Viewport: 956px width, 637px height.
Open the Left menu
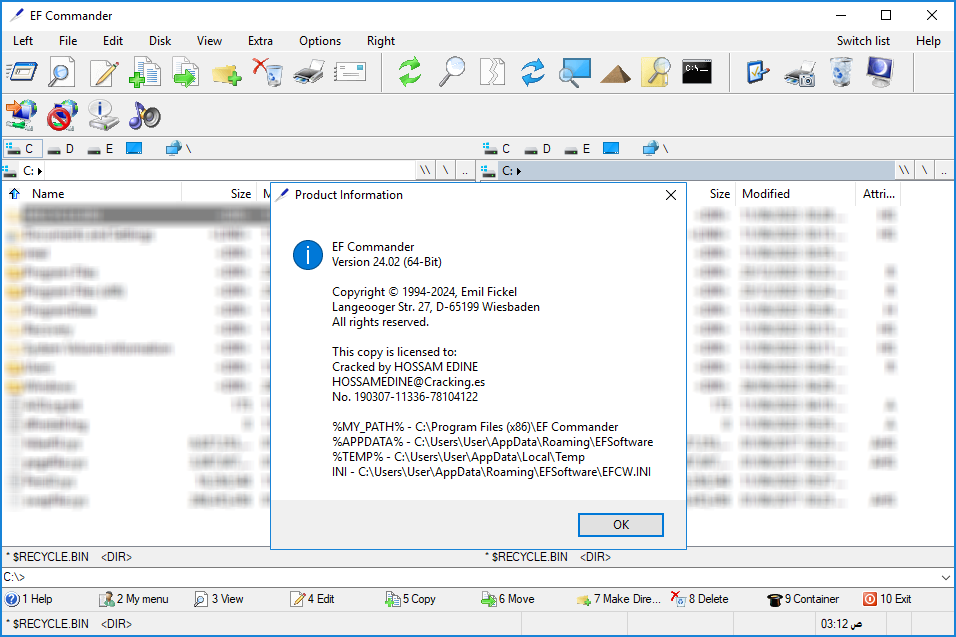tap(23, 41)
